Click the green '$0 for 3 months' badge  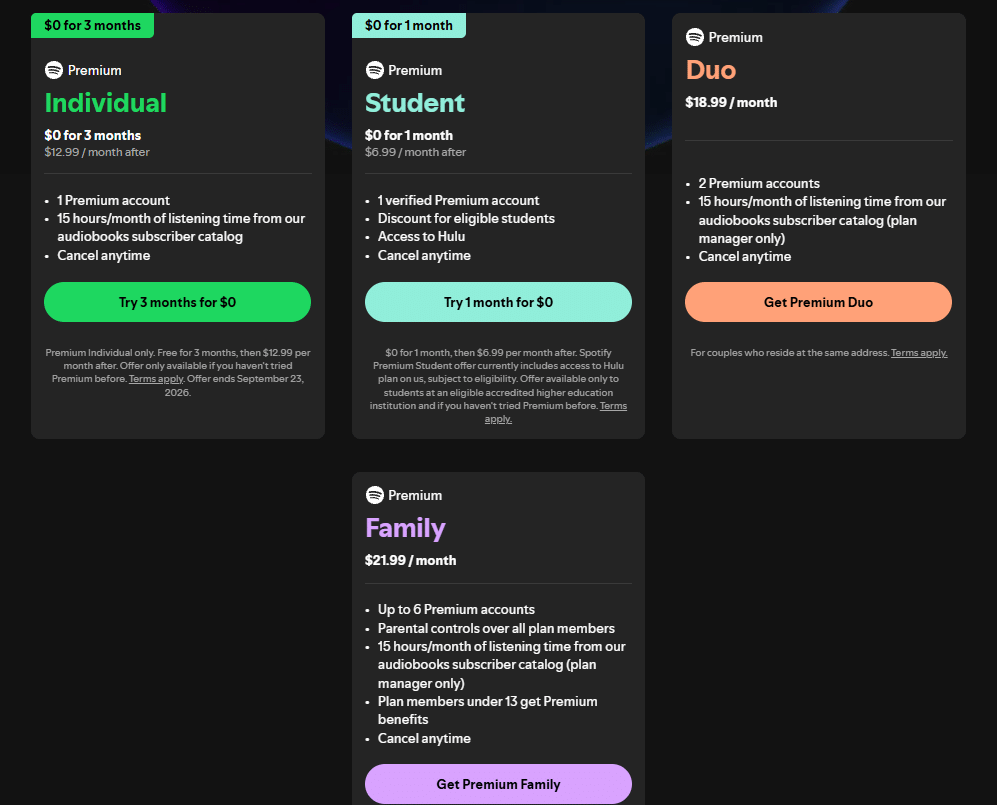click(92, 25)
